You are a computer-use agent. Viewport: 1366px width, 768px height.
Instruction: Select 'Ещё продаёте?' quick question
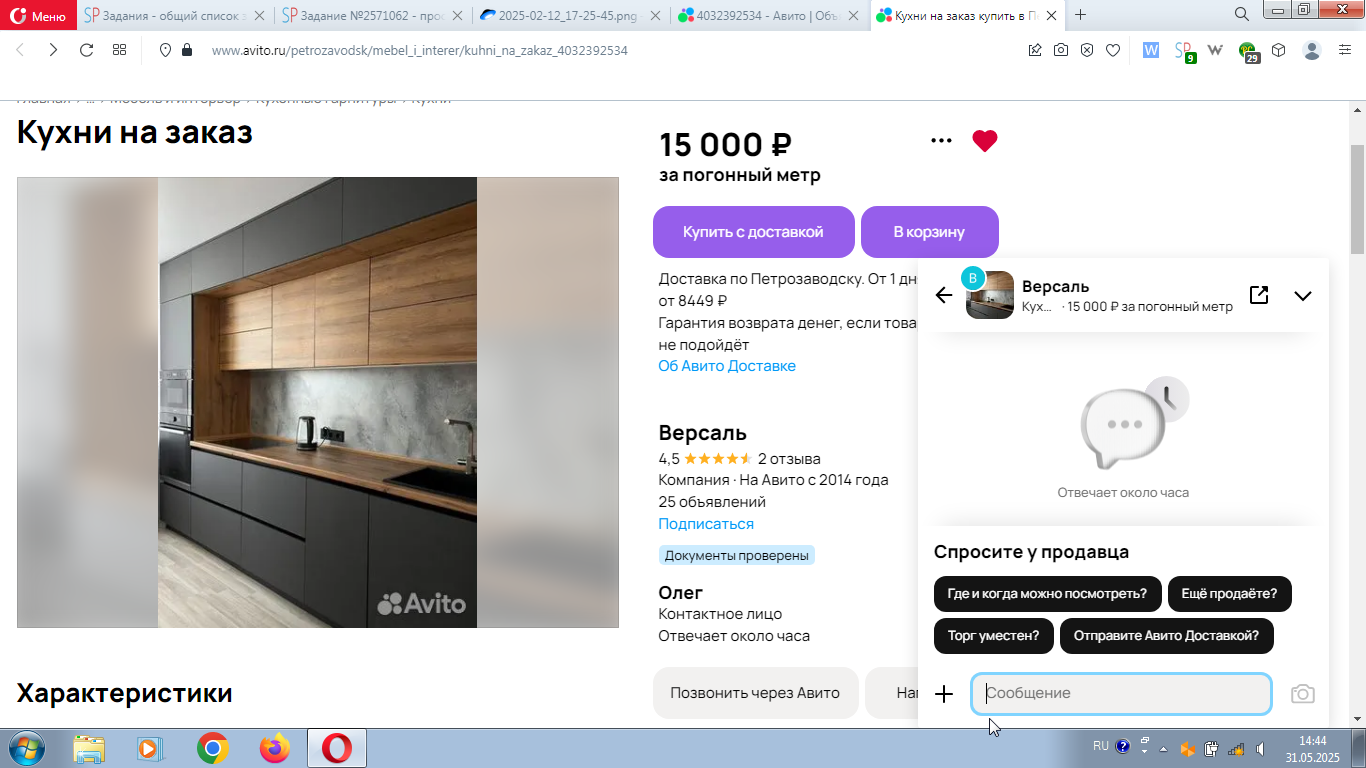coord(1229,594)
